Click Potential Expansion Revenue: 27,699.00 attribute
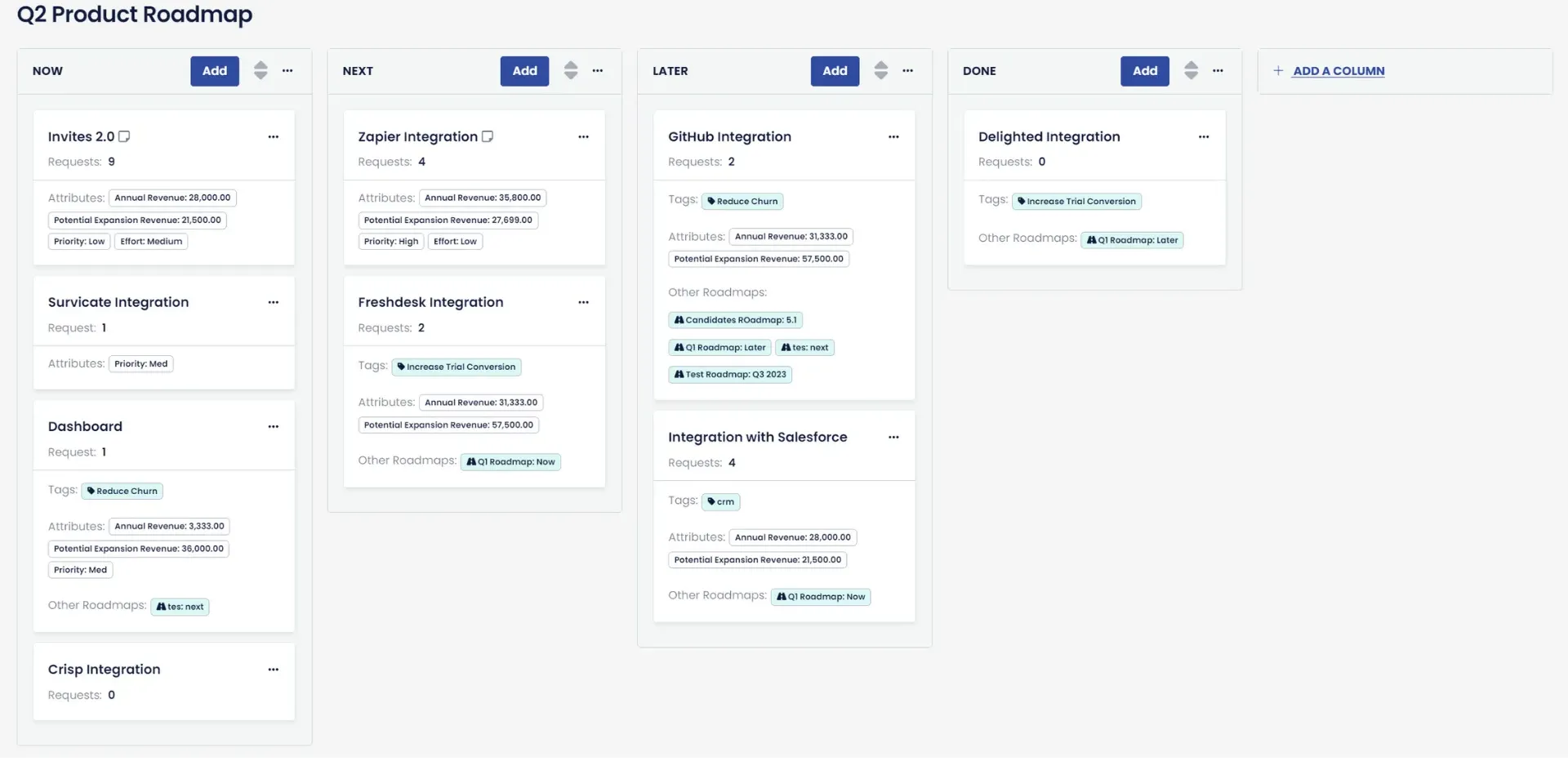The image size is (1568, 761). point(448,220)
